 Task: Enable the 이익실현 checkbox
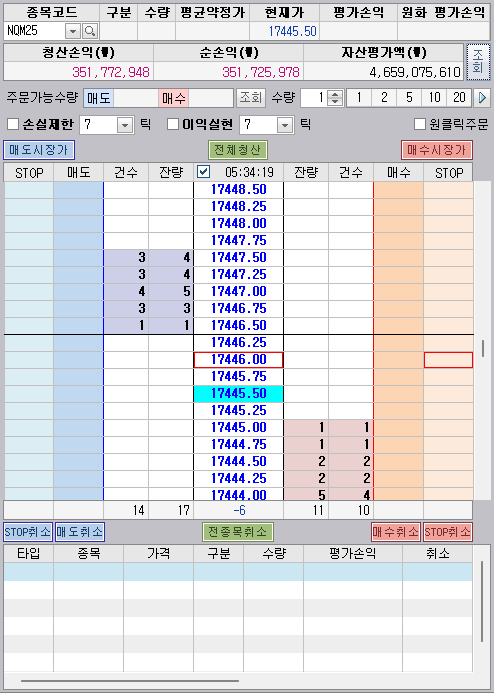pos(173,124)
